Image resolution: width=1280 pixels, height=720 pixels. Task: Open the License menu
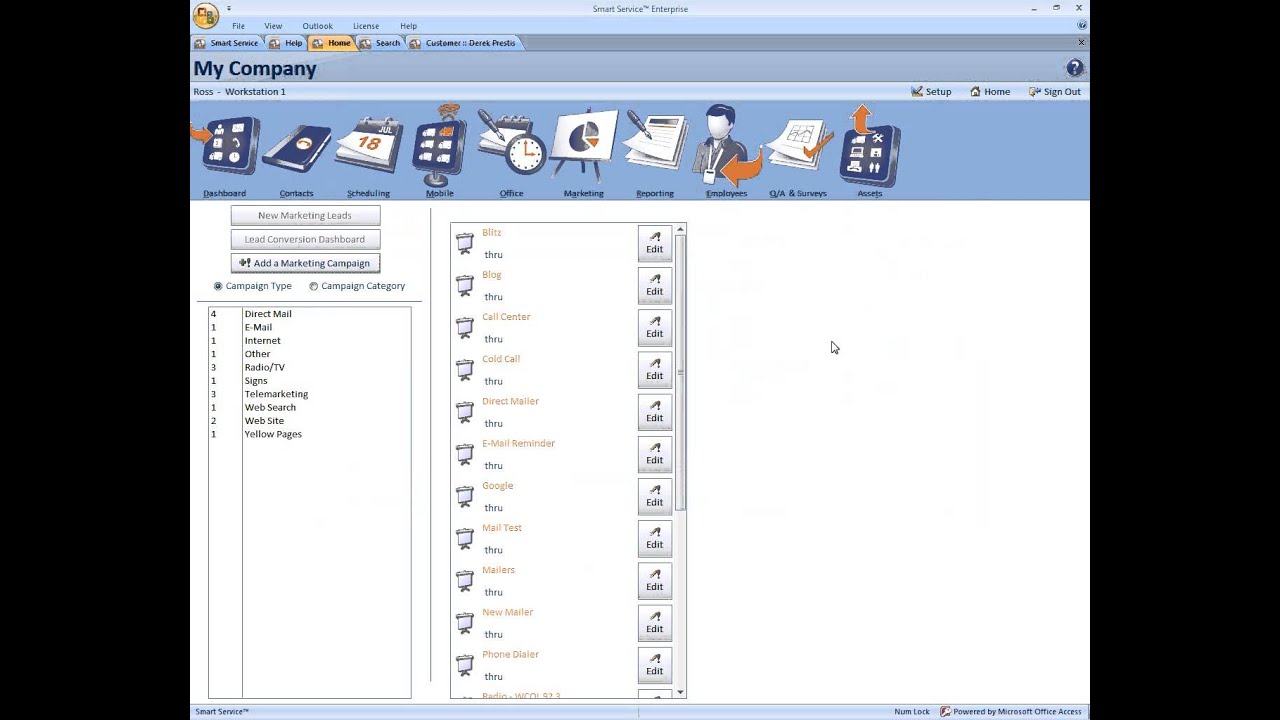point(366,26)
